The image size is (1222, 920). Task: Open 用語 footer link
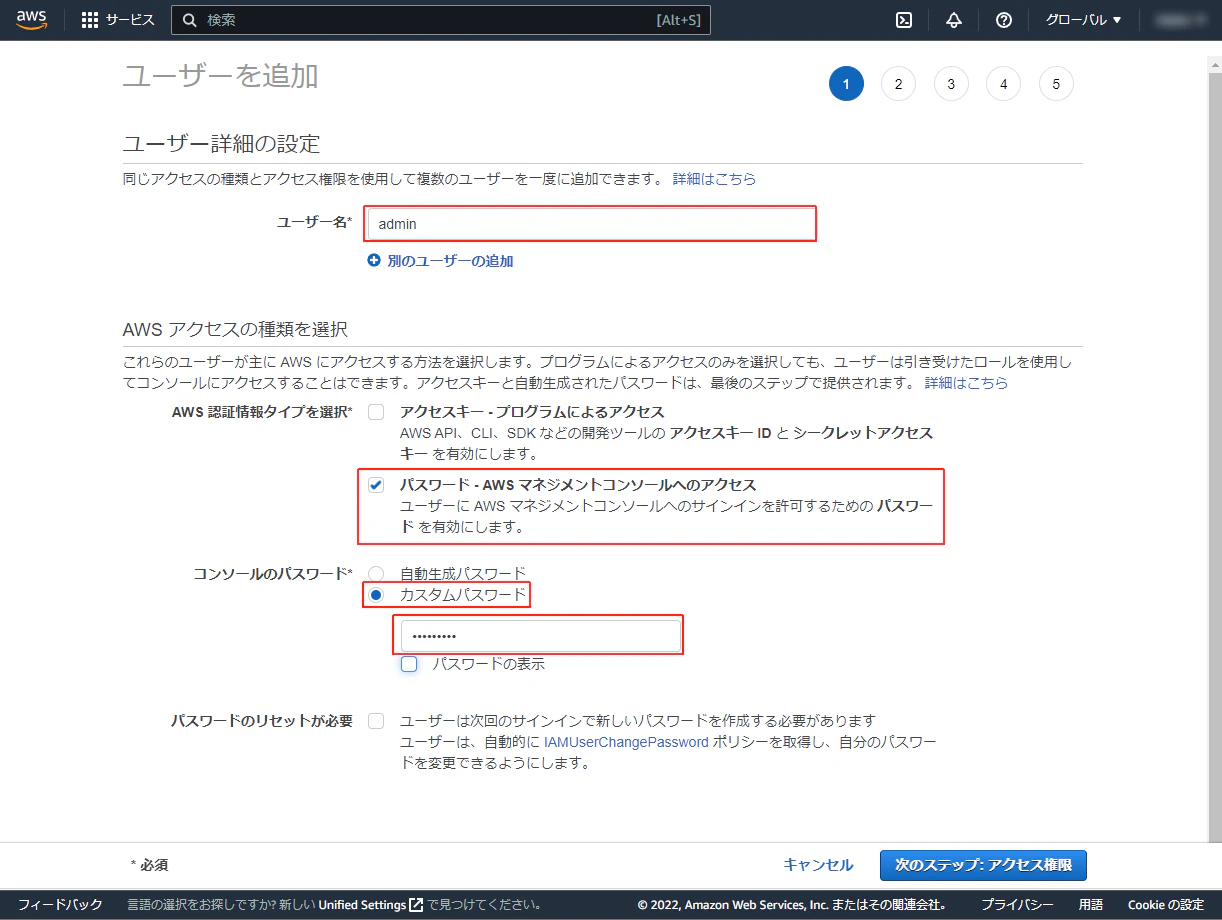pos(1091,905)
